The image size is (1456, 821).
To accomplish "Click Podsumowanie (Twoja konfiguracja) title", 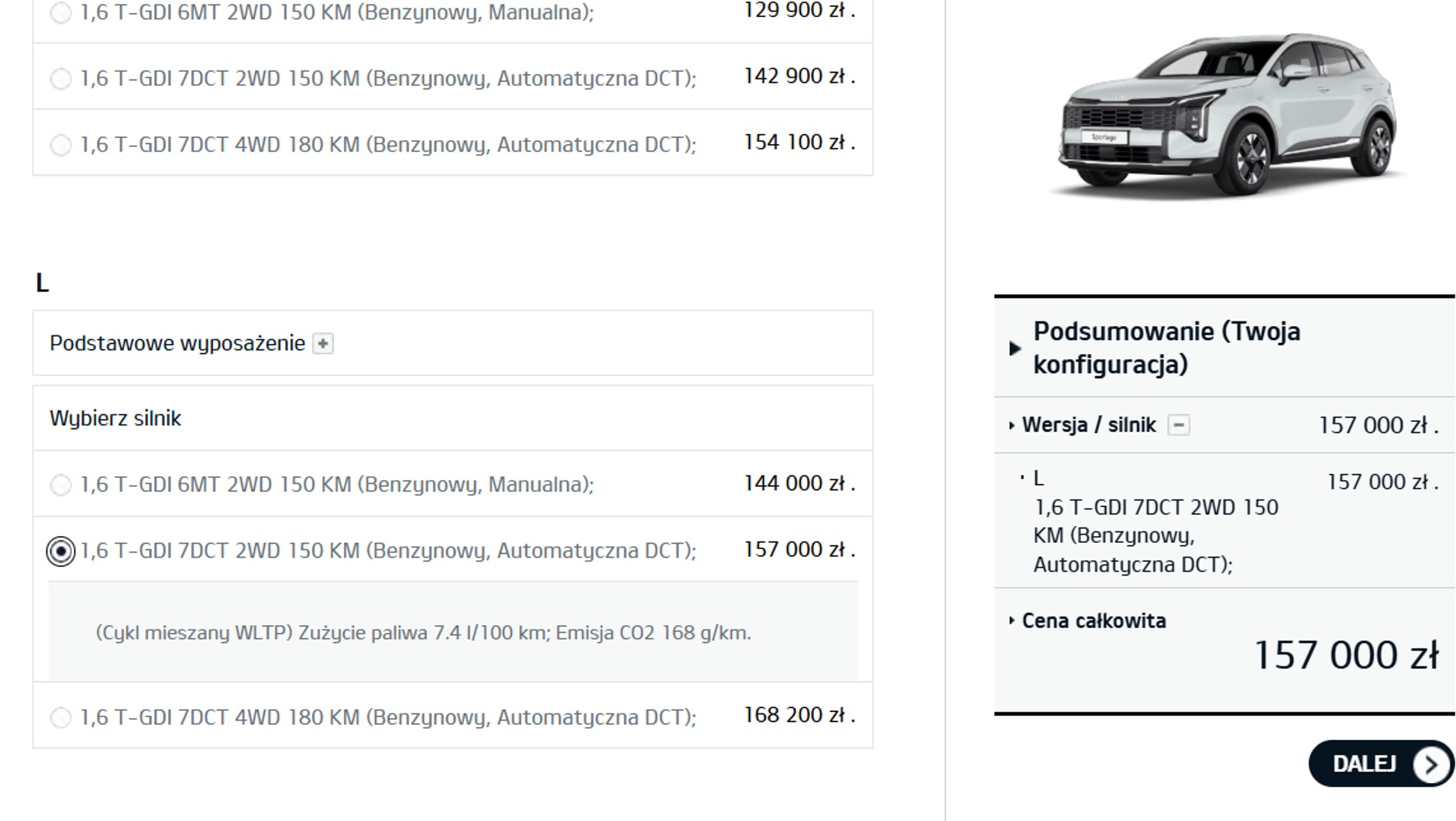I will 1166,348.
